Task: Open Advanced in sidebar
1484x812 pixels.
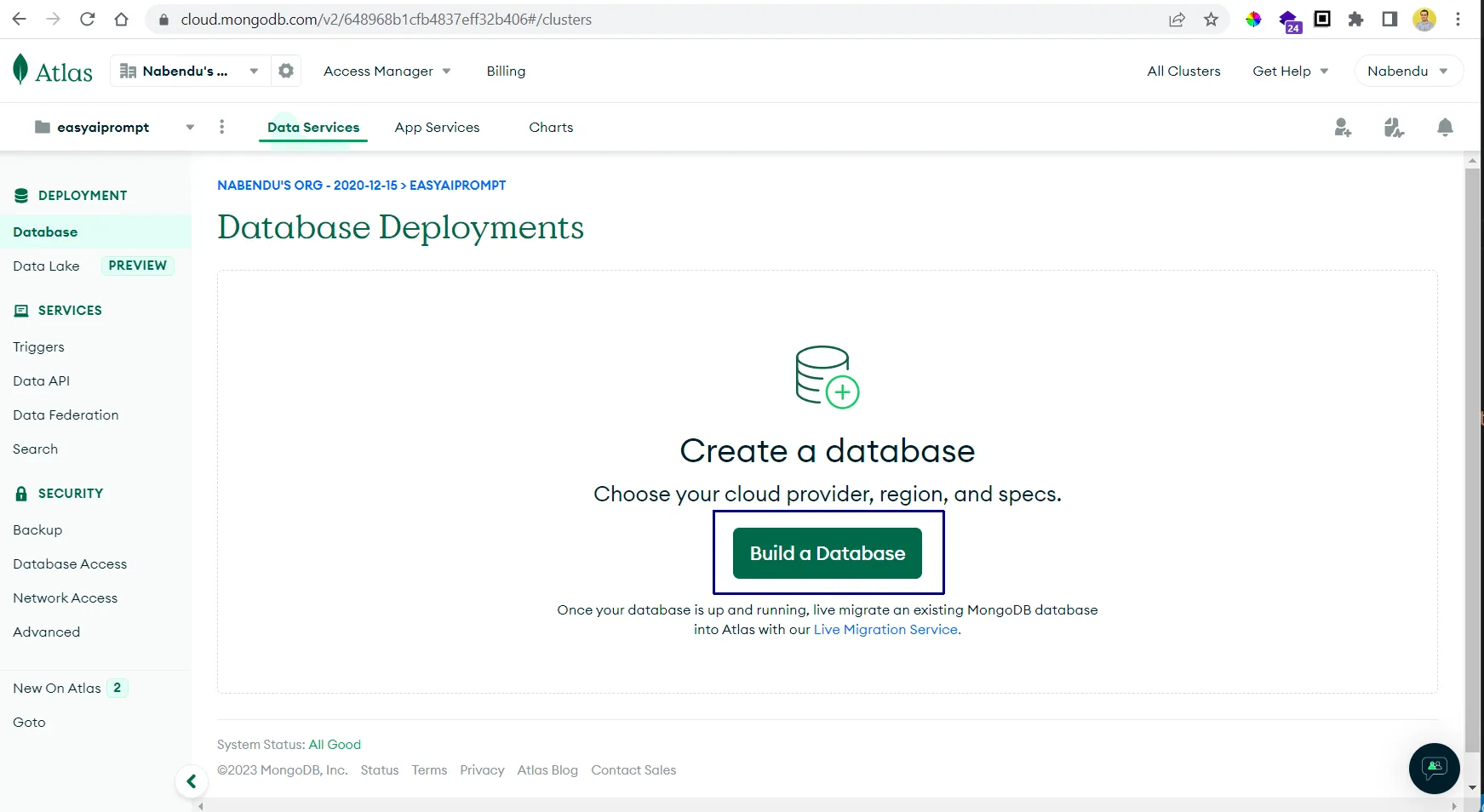Action: (46, 632)
